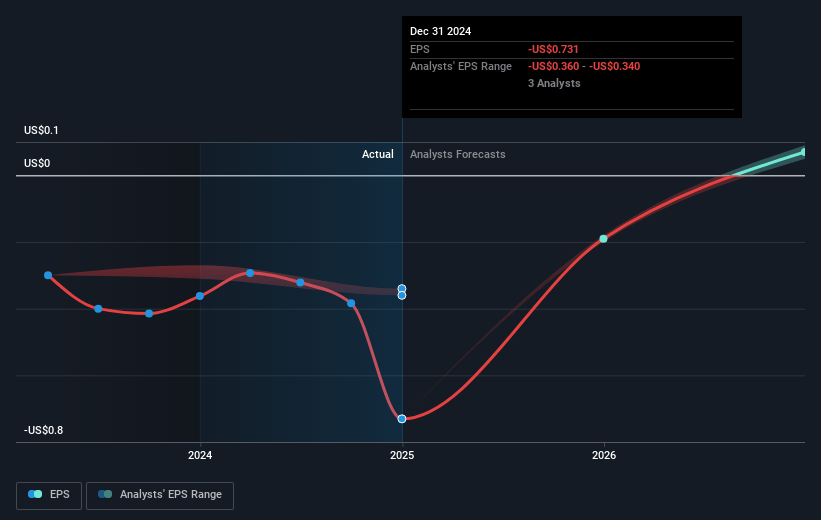Click the Dec 31 2024 tooltip date
This screenshot has height=520, width=821.
(x=440, y=31)
